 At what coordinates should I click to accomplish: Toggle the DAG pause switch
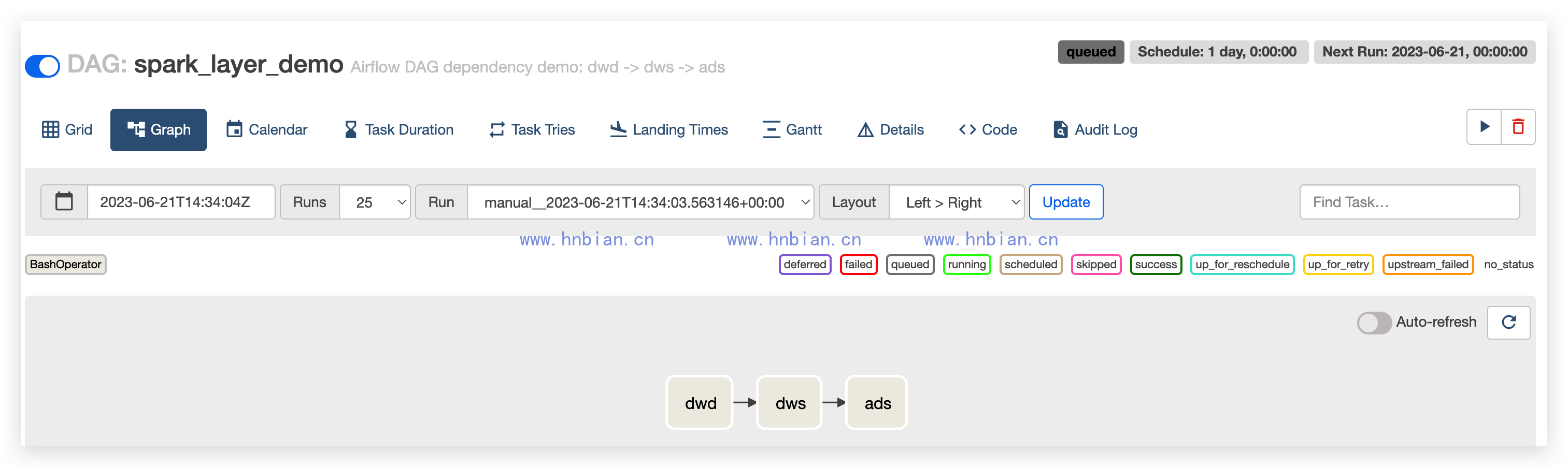(42, 66)
